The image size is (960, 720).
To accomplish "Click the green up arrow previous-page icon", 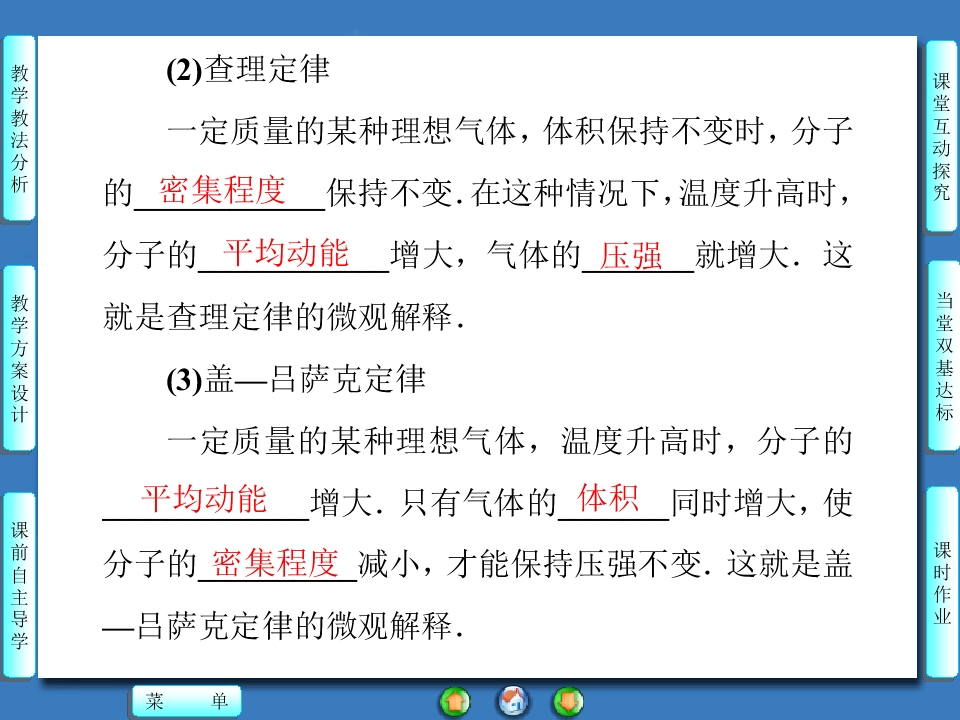I will (455, 702).
